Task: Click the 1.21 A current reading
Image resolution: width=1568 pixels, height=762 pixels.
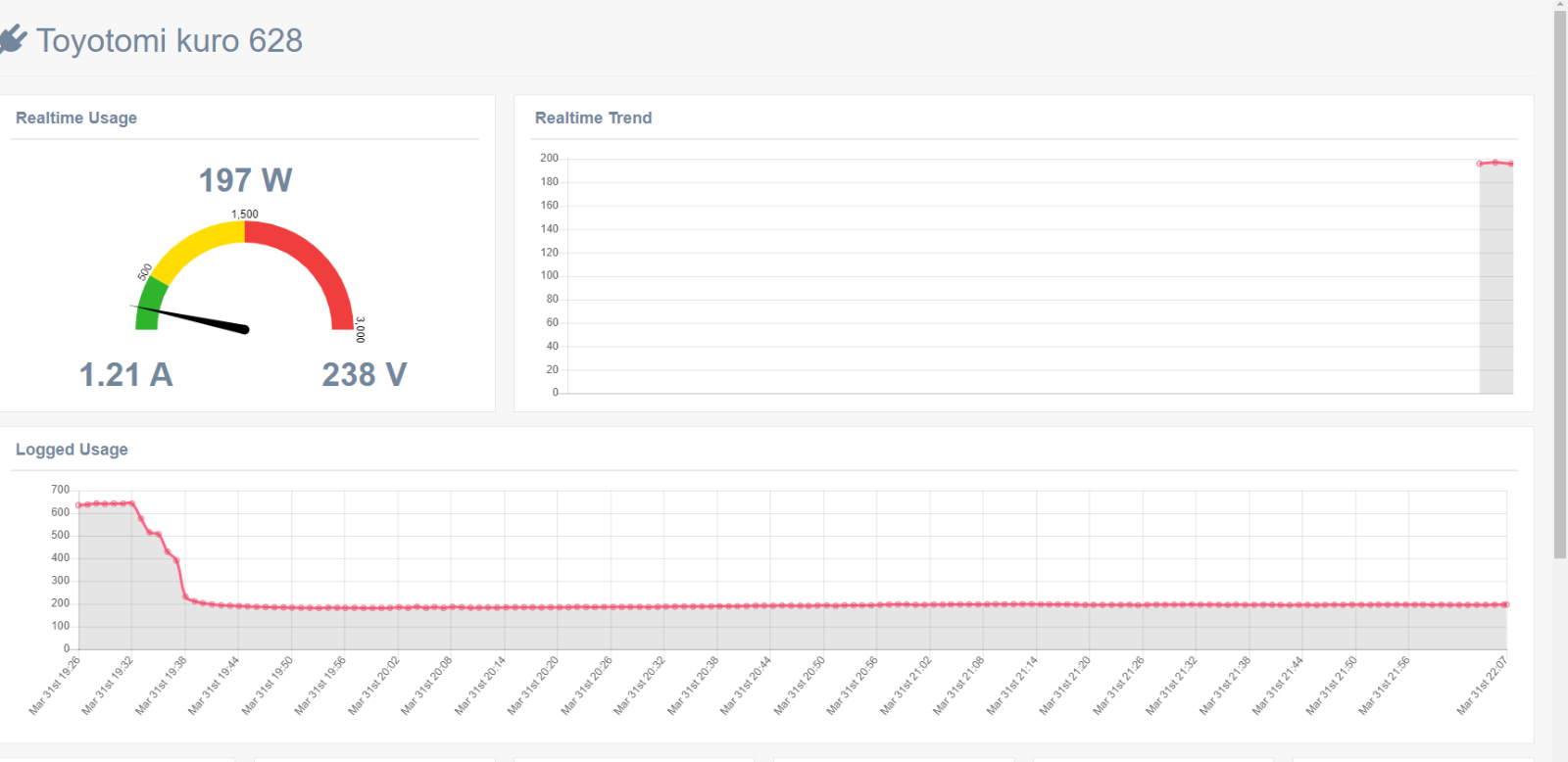Action: tap(125, 374)
